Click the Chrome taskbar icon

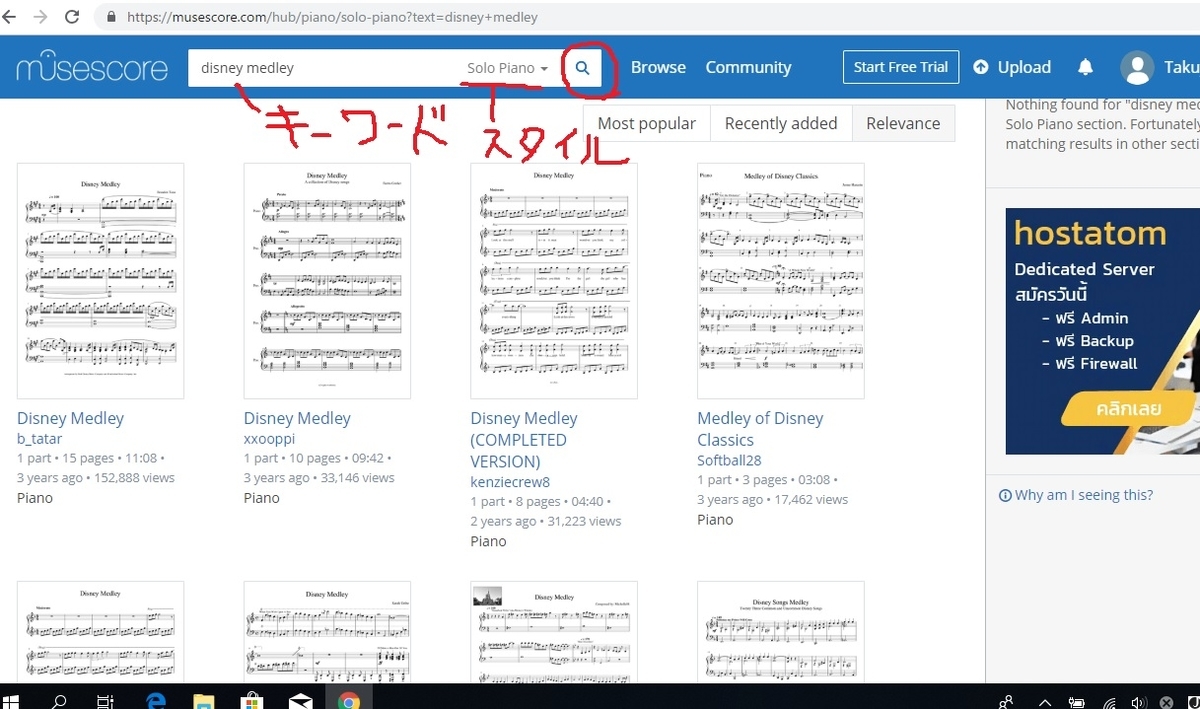[x=348, y=701]
